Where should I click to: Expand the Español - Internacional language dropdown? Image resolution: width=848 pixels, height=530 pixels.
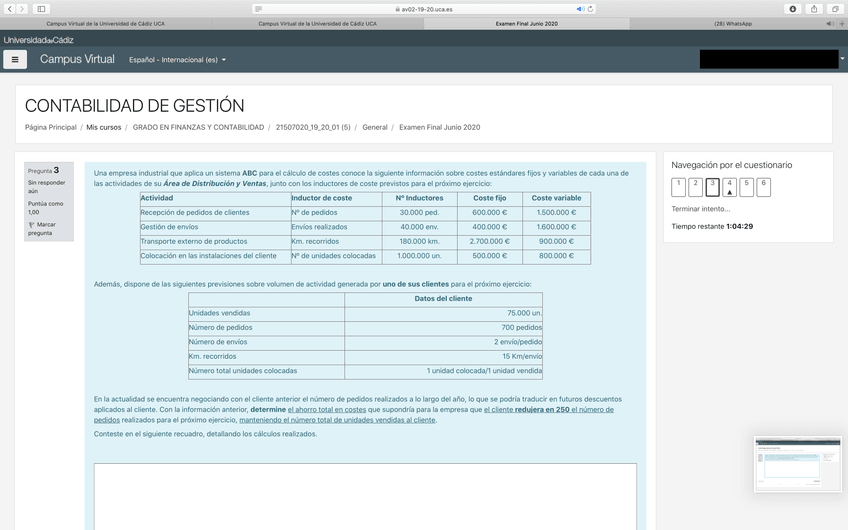click(177, 60)
